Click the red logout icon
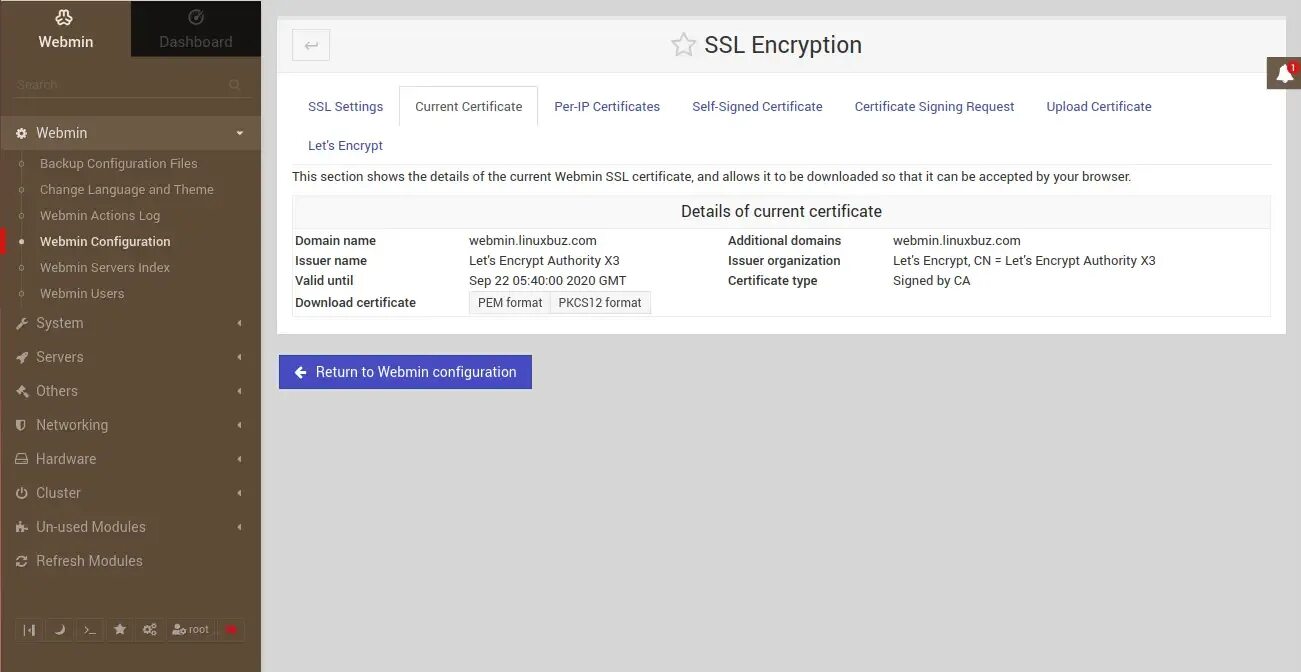Image resolution: width=1301 pixels, height=672 pixels. (x=231, y=629)
